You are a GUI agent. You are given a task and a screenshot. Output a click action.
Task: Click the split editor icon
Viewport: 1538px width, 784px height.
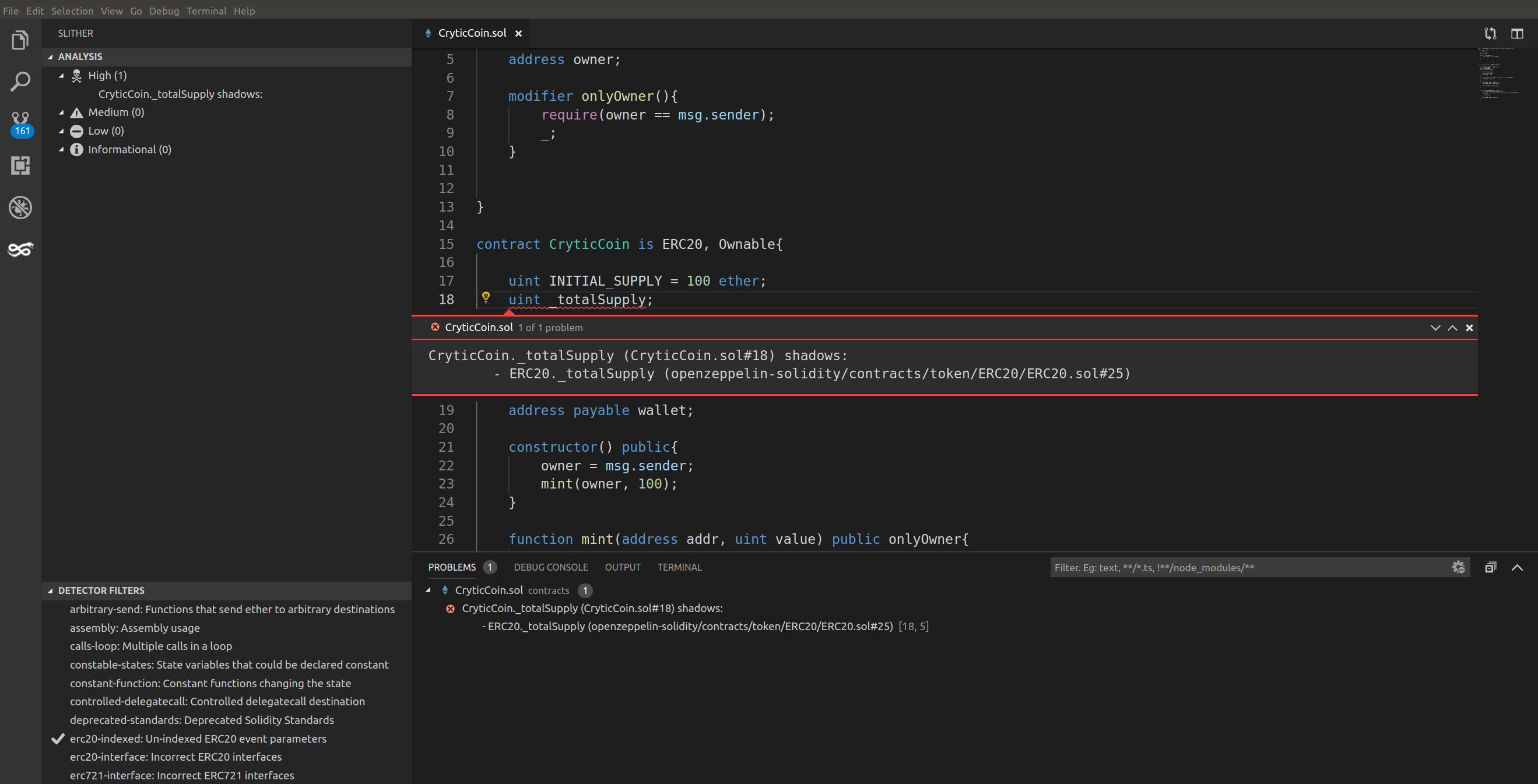(x=1517, y=33)
